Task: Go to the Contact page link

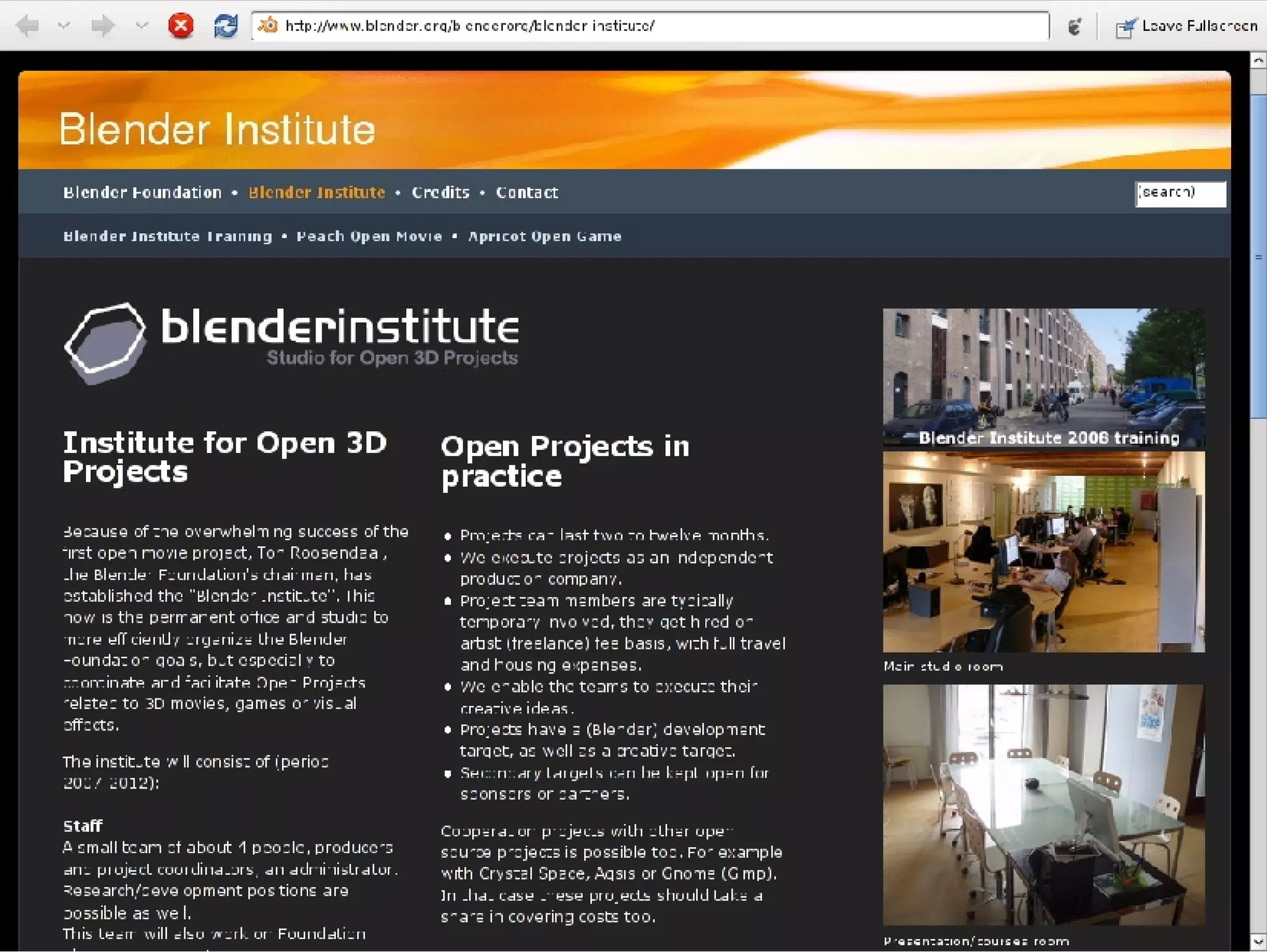Action: pos(527,193)
